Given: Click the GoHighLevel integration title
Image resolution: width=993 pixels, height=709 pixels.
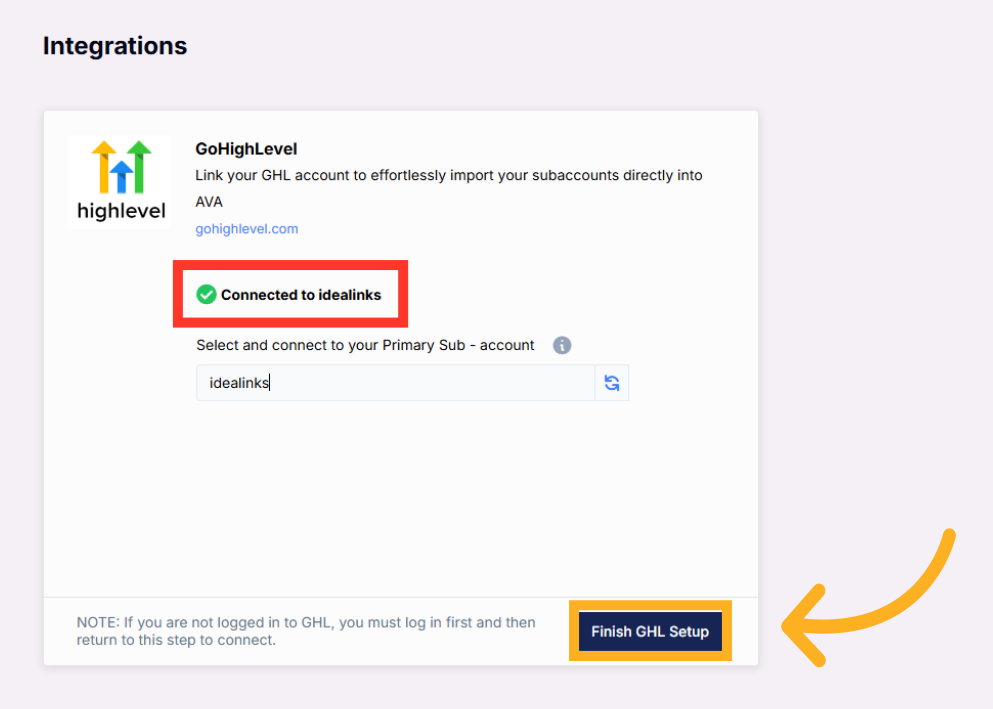Looking at the screenshot, I should 246,149.
